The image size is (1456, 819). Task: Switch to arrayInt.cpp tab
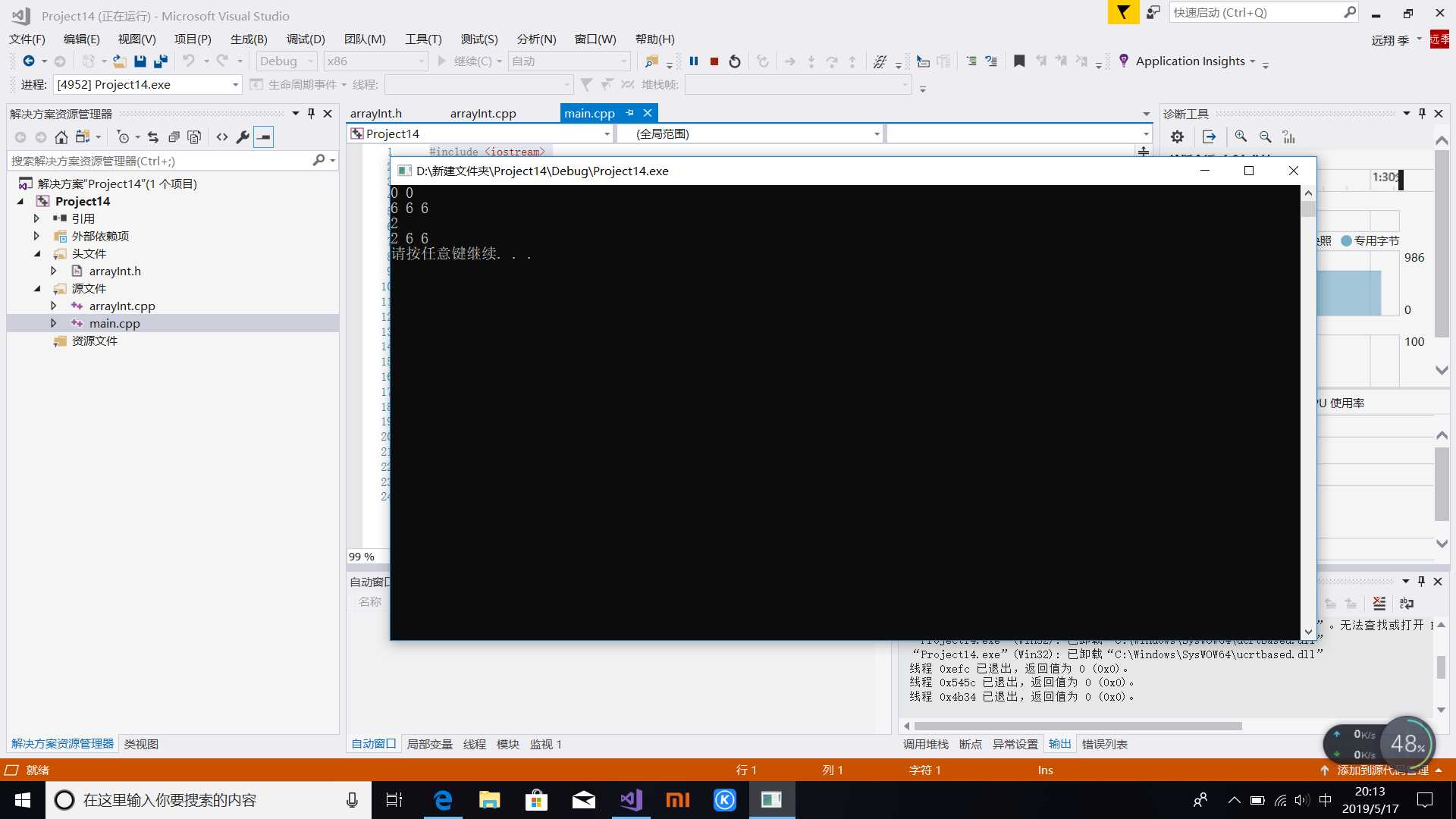click(x=483, y=113)
